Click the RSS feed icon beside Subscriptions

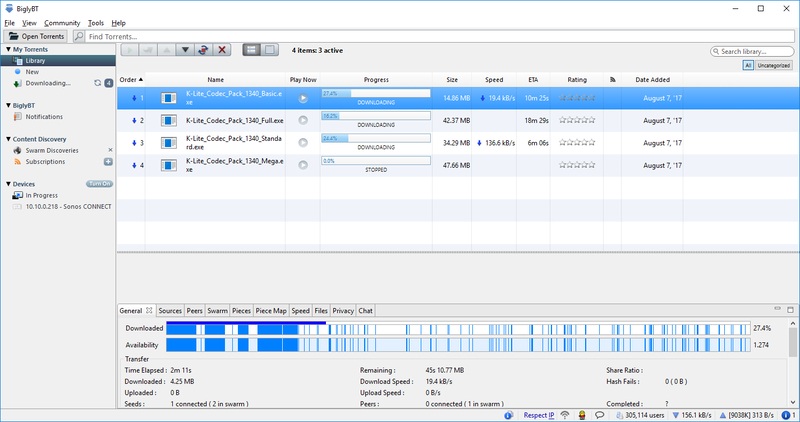tap(18, 161)
